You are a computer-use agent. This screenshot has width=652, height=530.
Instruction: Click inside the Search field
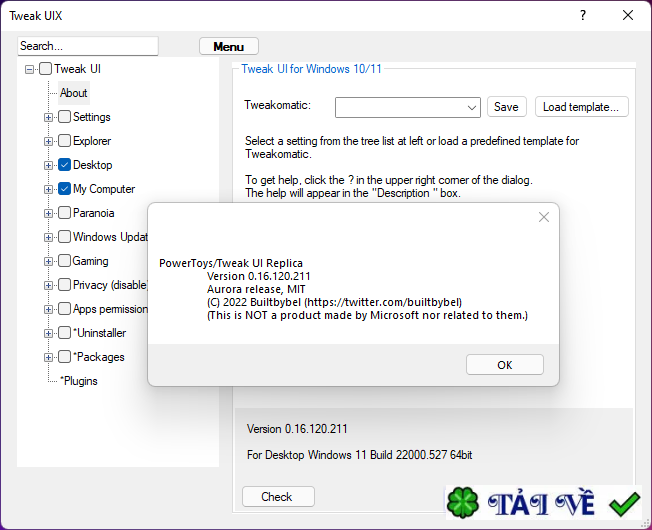(88, 46)
